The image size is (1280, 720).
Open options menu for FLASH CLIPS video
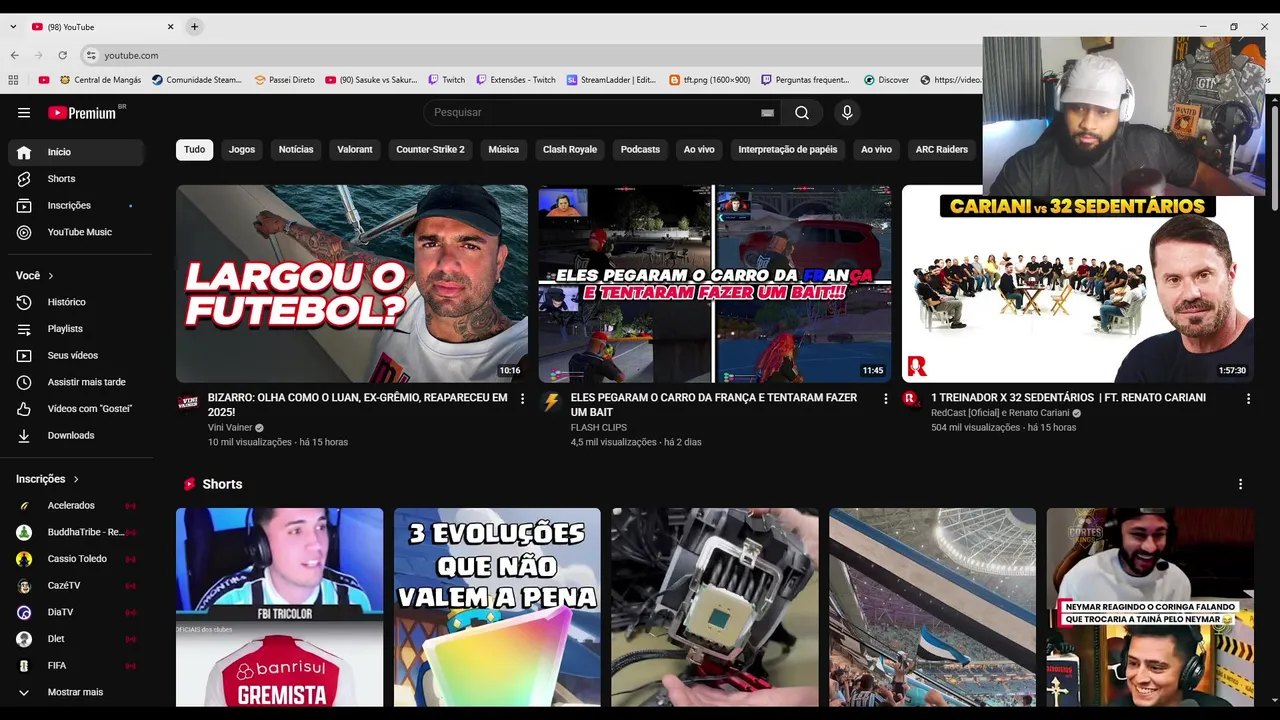point(885,399)
